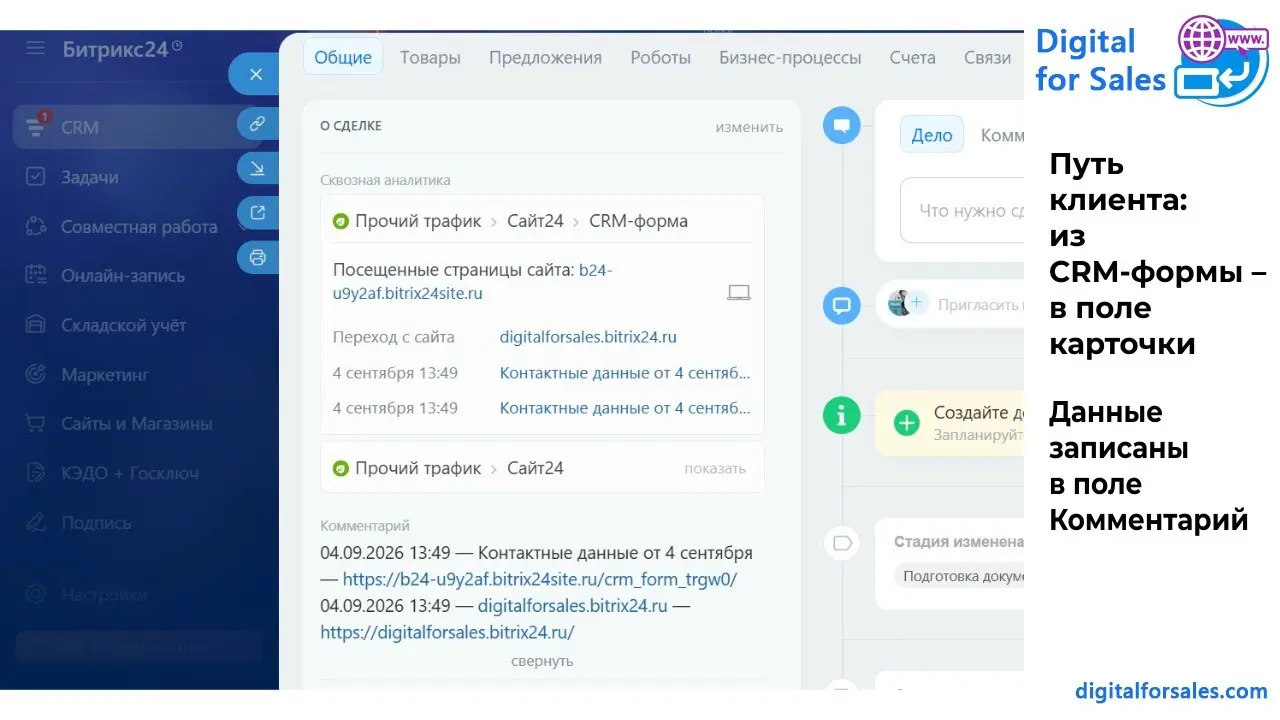The height and width of the screenshot is (720, 1280).
Task: Click показать next to Прочий трафик Сайт24
Action: 715,468
